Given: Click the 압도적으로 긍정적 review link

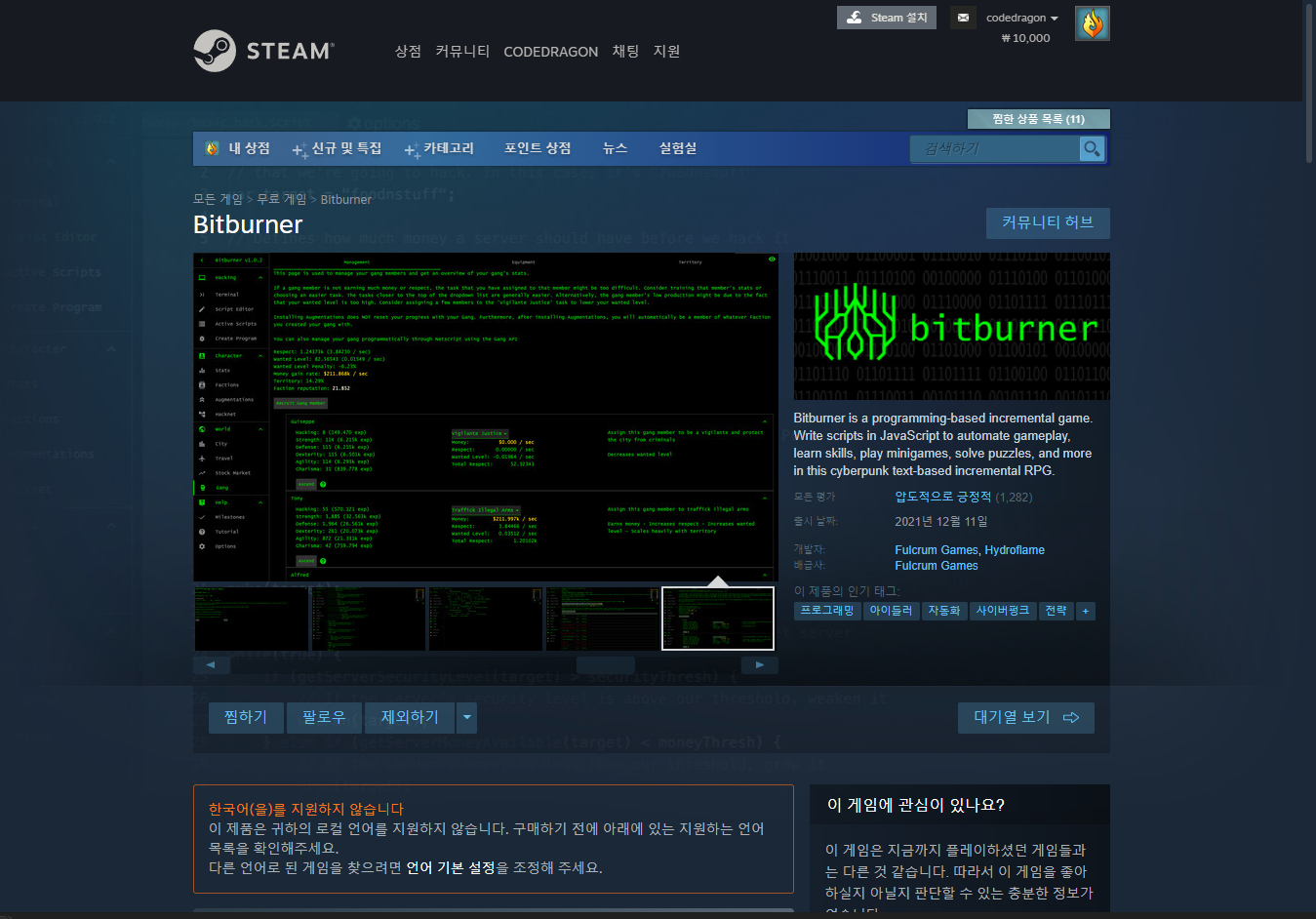Looking at the screenshot, I should tap(942, 497).
